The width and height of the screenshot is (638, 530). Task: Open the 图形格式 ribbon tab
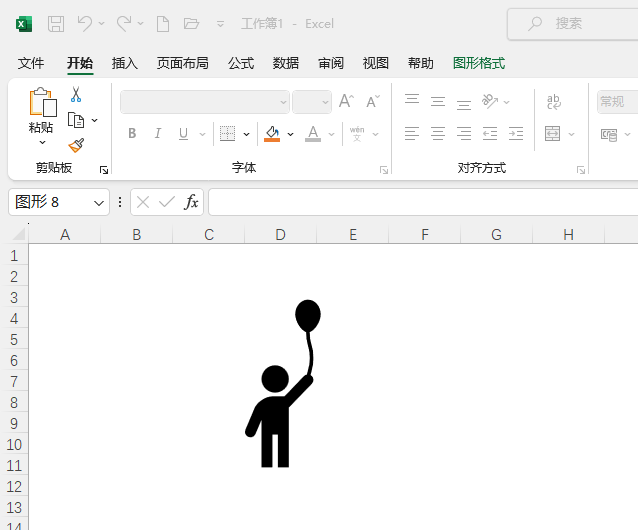(479, 63)
